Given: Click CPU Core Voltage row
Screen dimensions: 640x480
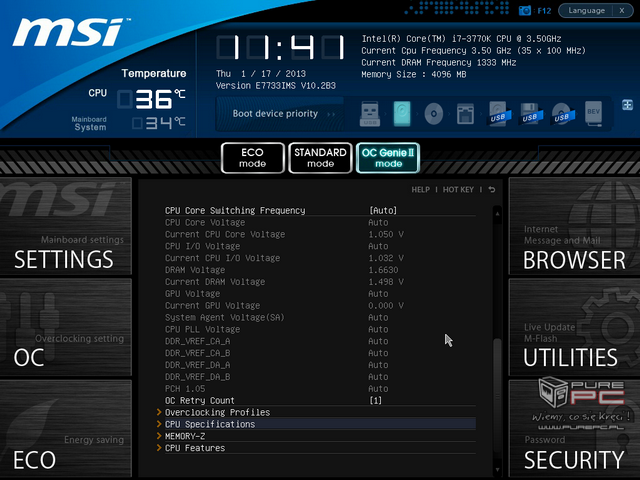Looking at the screenshot, I should pos(320,222).
